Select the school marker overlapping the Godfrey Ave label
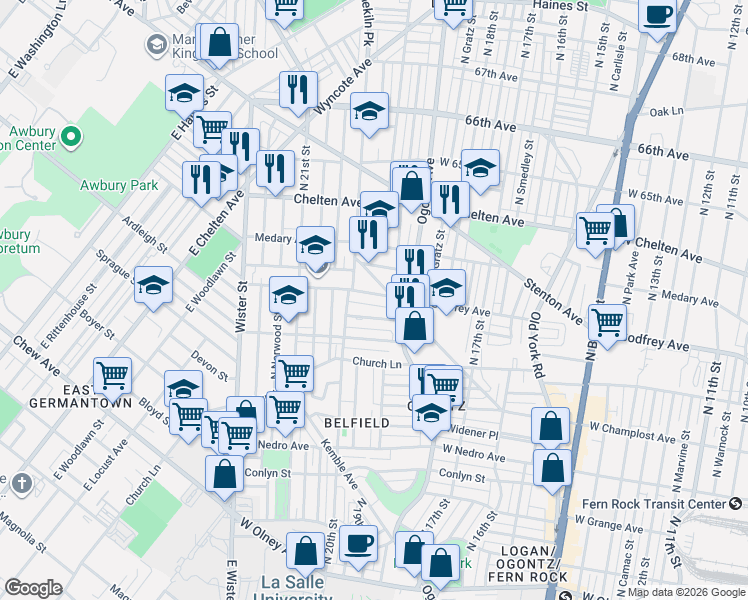Image resolution: width=748 pixels, height=600 pixels. pyautogui.click(x=447, y=290)
